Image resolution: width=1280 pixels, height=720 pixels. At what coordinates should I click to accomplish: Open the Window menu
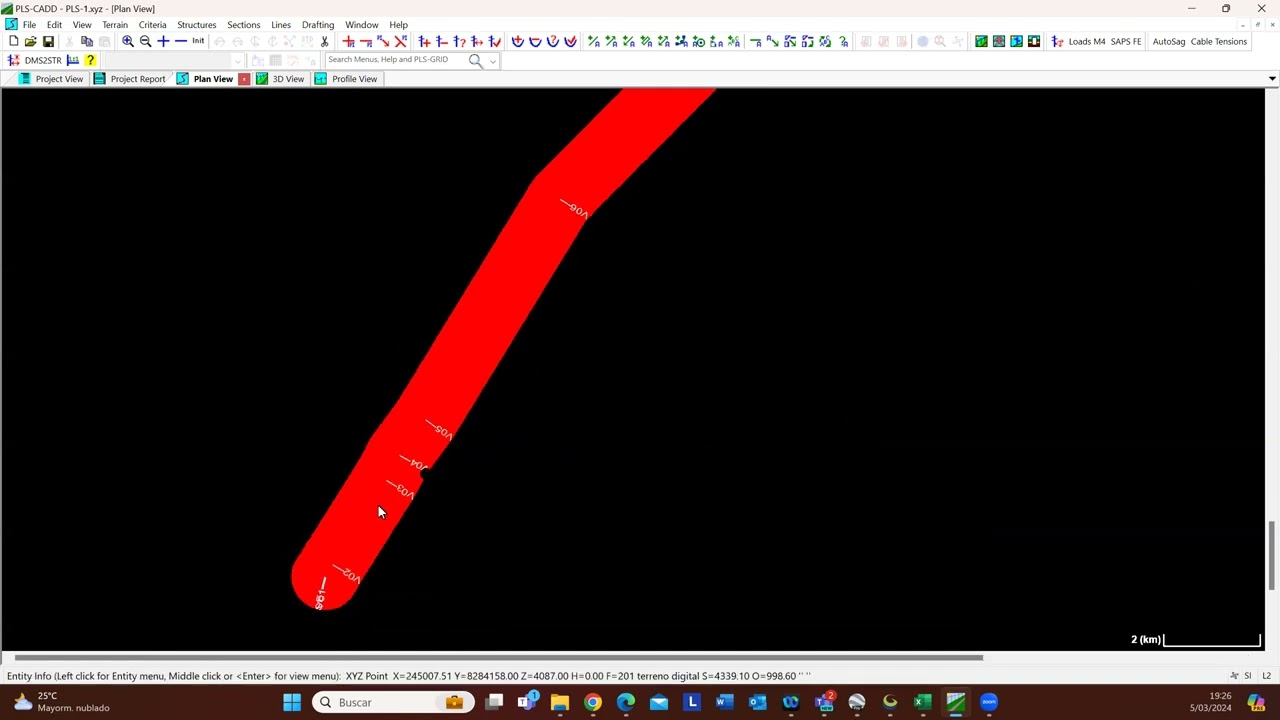click(x=362, y=25)
